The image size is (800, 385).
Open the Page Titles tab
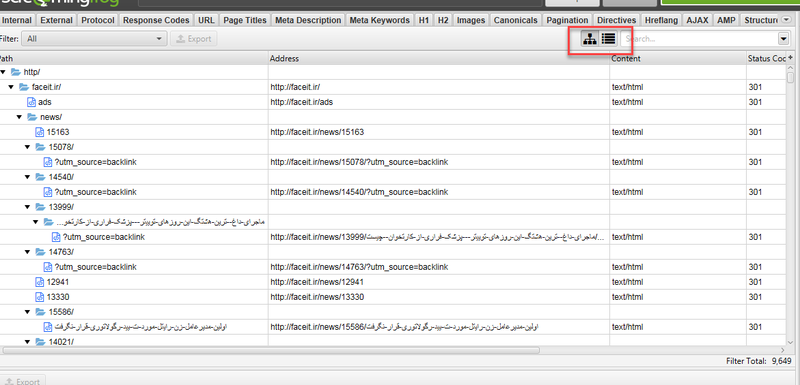[245, 20]
